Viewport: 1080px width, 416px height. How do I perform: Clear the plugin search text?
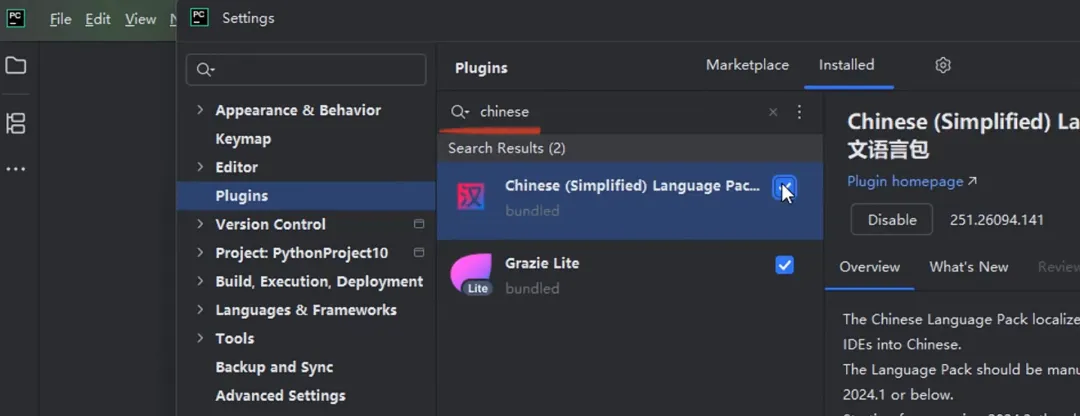point(773,112)
